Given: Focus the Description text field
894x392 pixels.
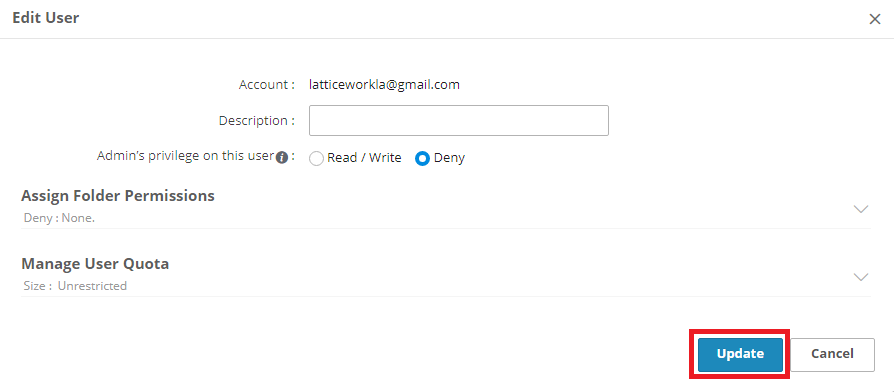Looking at the screenshot, I should point(459,120).
